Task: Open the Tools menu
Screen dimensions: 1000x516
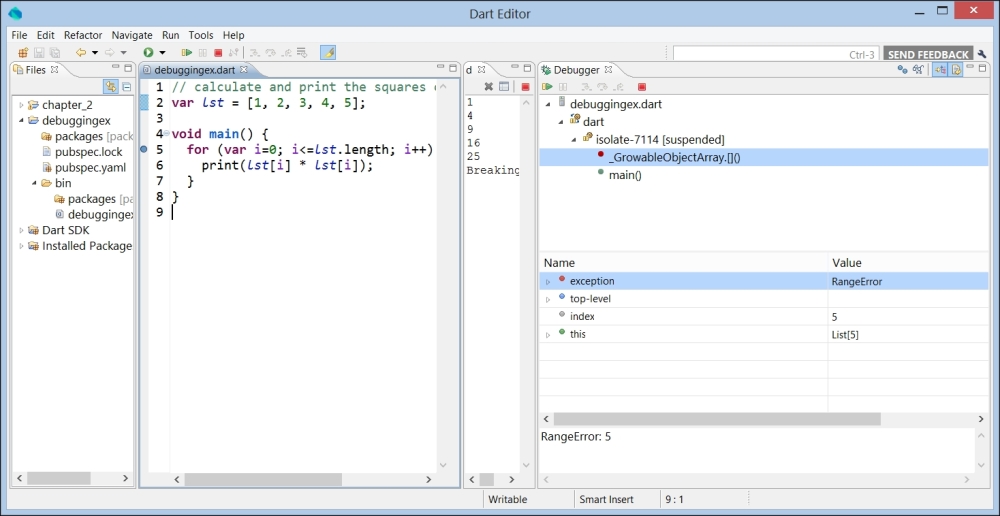Action: [201, 35]
